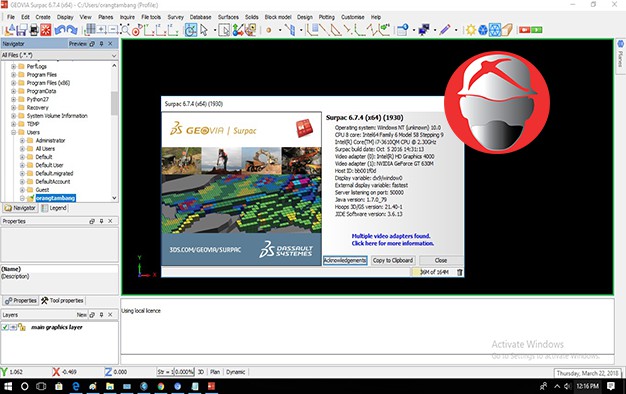Click the Zoom in (plus) toolbar icon
This screenshot has width=626, height=394.
coord(102,30)
